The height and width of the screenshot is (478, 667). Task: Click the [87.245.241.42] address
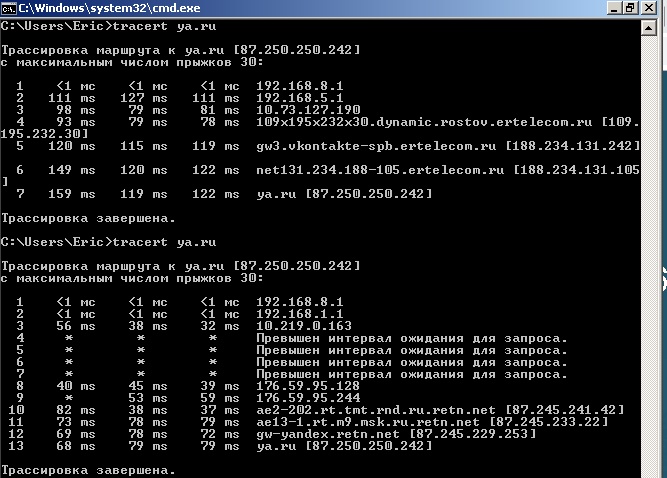(x=565, y=410)
